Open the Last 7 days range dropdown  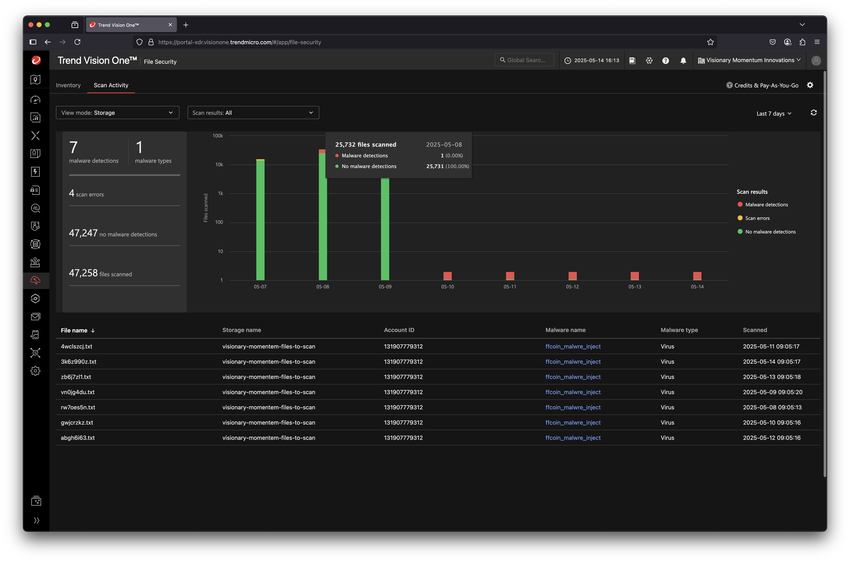click(x=774, y=114)
